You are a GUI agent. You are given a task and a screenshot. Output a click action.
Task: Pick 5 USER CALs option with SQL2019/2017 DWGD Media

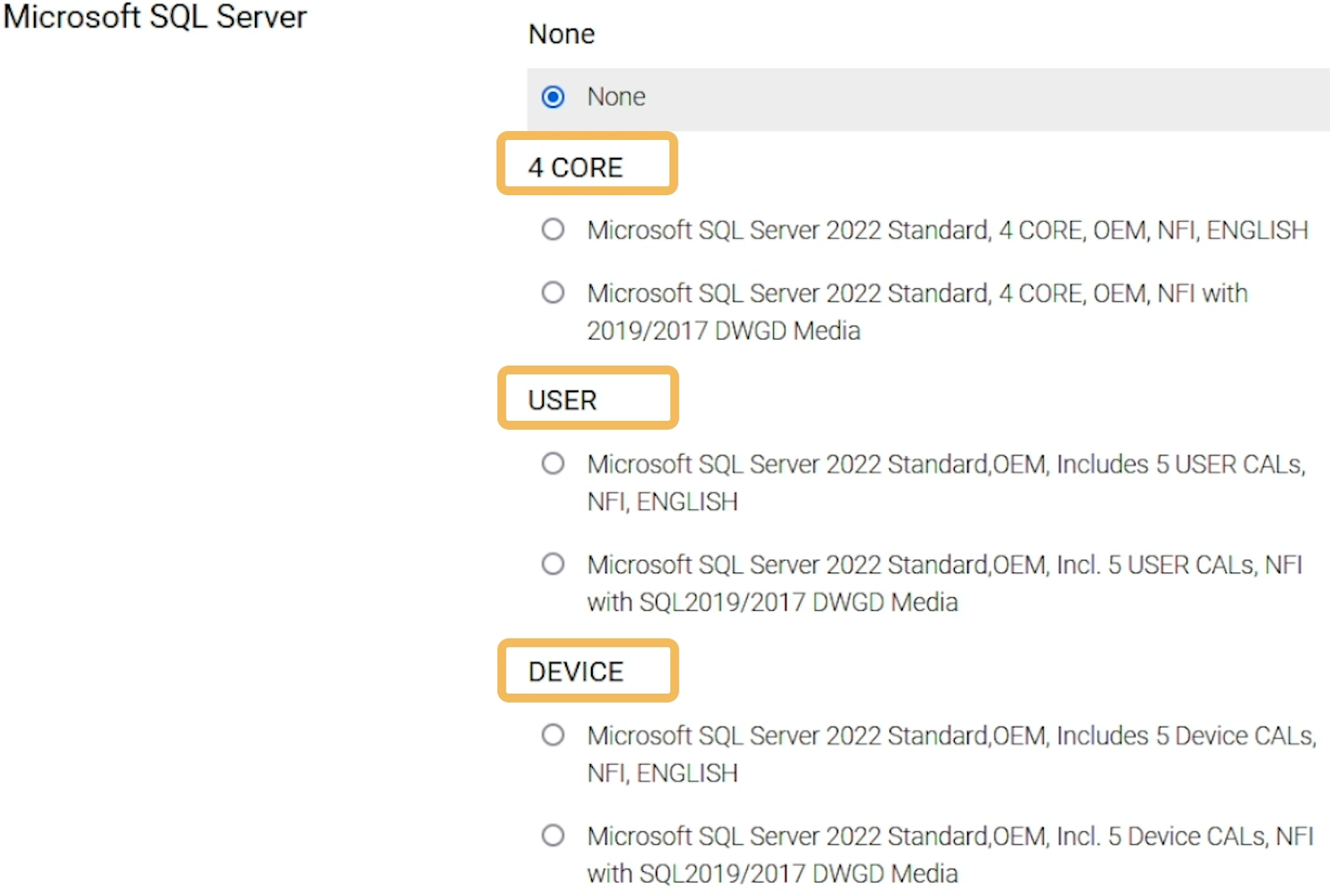(553, 564)
